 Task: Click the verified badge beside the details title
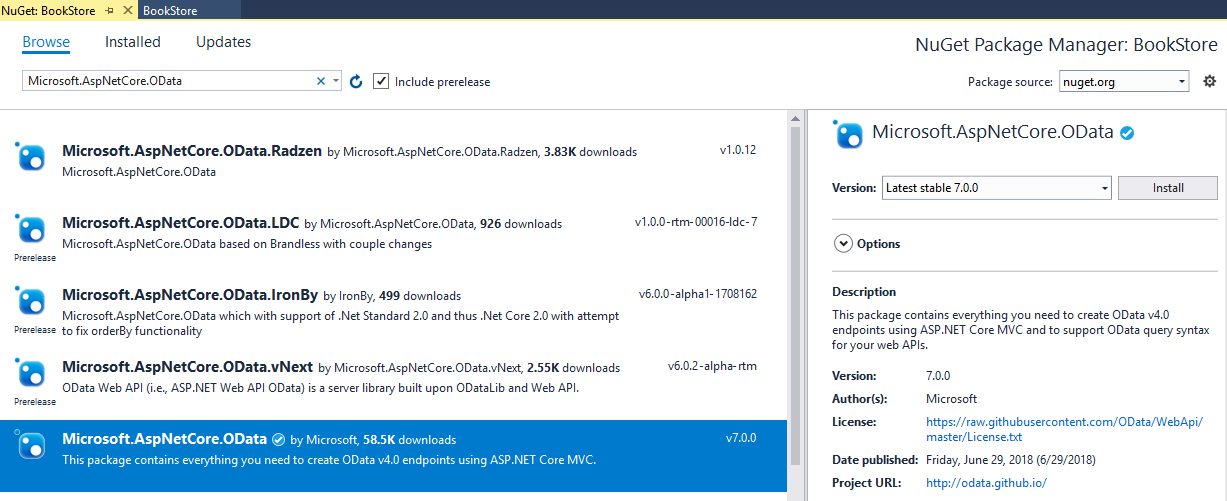click(x=1127, y=132)
